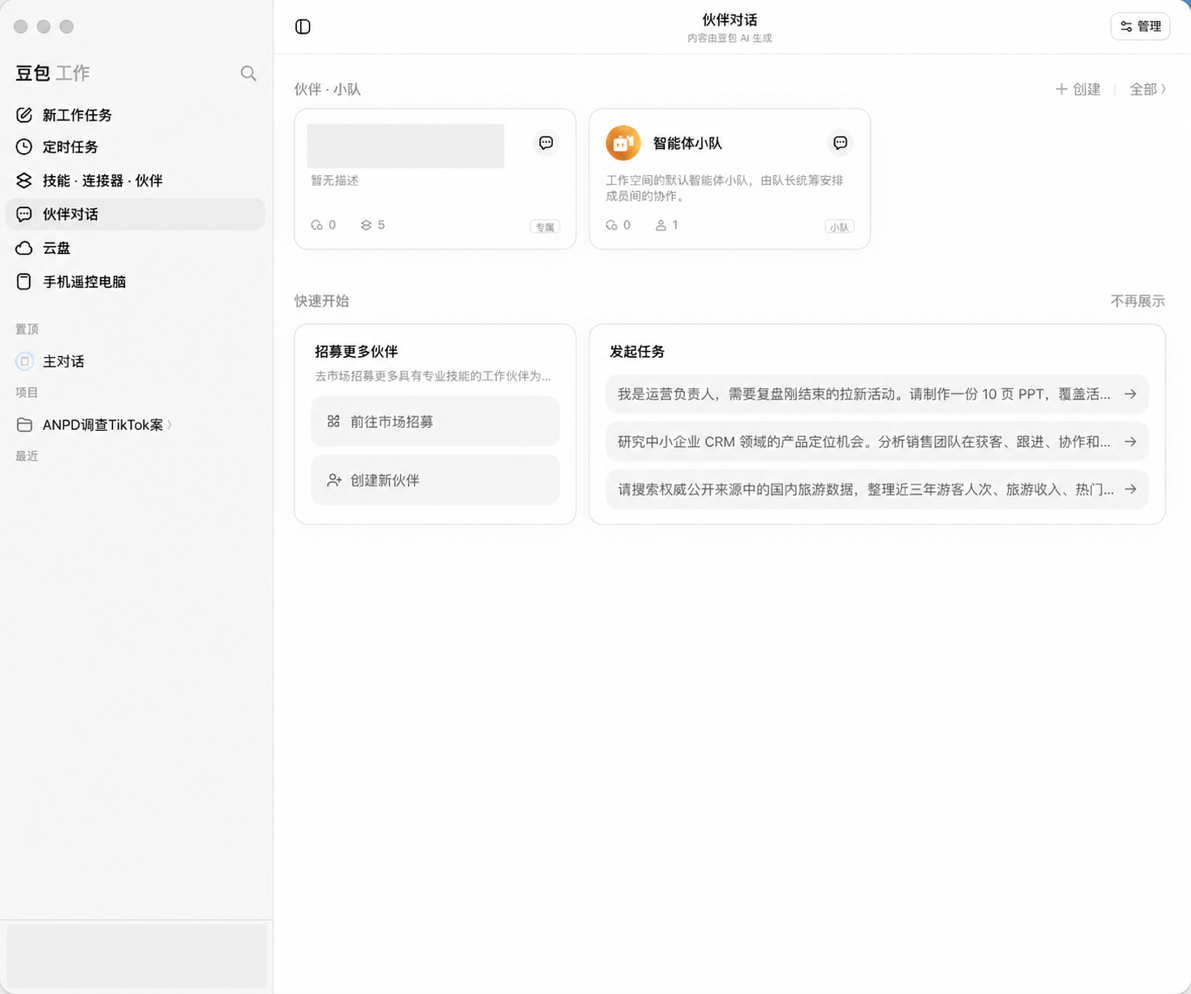Click arrow on the 旅游数据 task suggestion
1191x994 pixels.
coord(1130,489)
